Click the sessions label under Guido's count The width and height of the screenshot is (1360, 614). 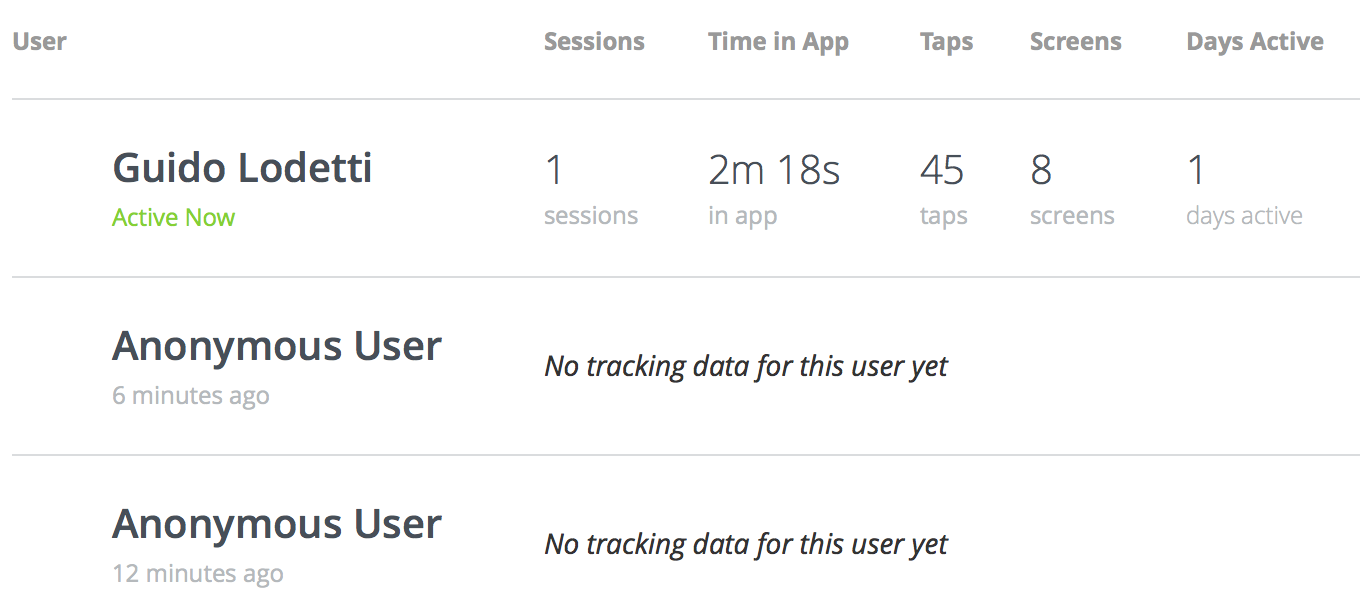[590, 216]
